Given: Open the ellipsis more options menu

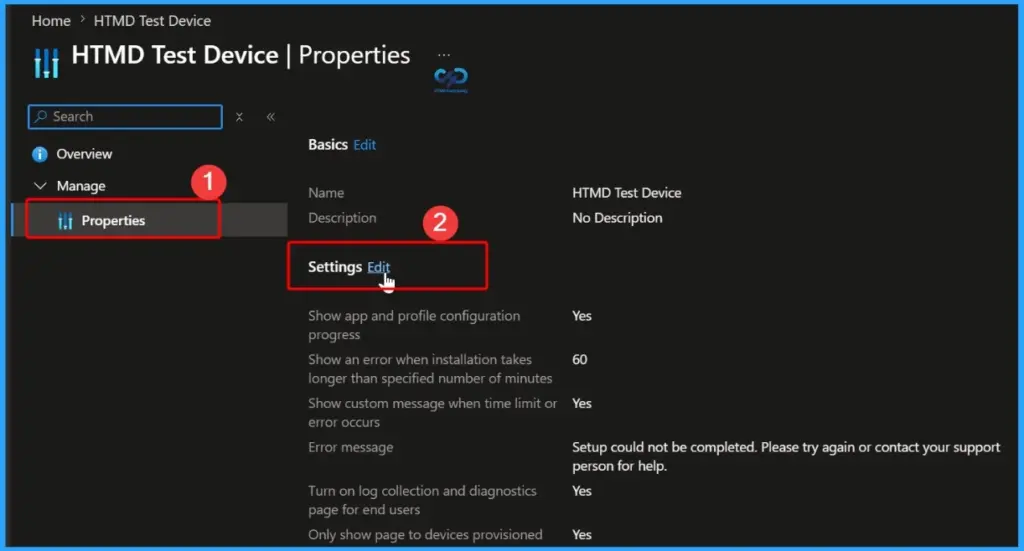Looking at the screenshot, I should click(444, 55).
